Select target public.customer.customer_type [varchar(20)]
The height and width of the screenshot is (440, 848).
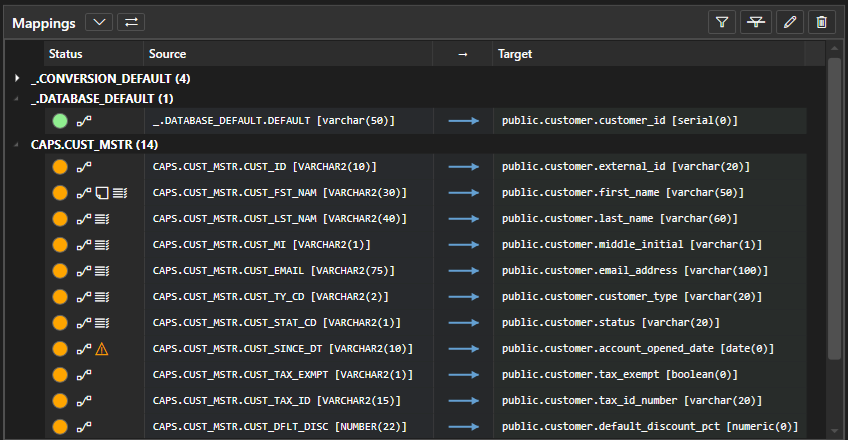pos(632,297)
